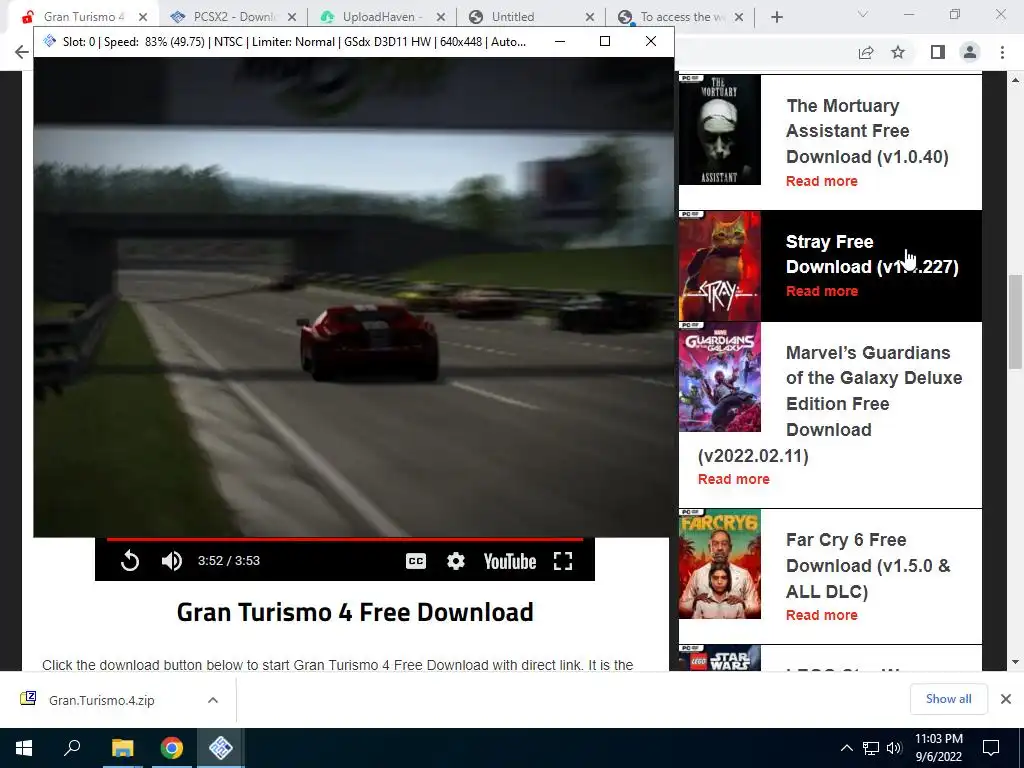Open the LEGO Star Wars thumbnail
Image resolution: width=1024 pixels, height=768 pixels.
tap(720, 658)
